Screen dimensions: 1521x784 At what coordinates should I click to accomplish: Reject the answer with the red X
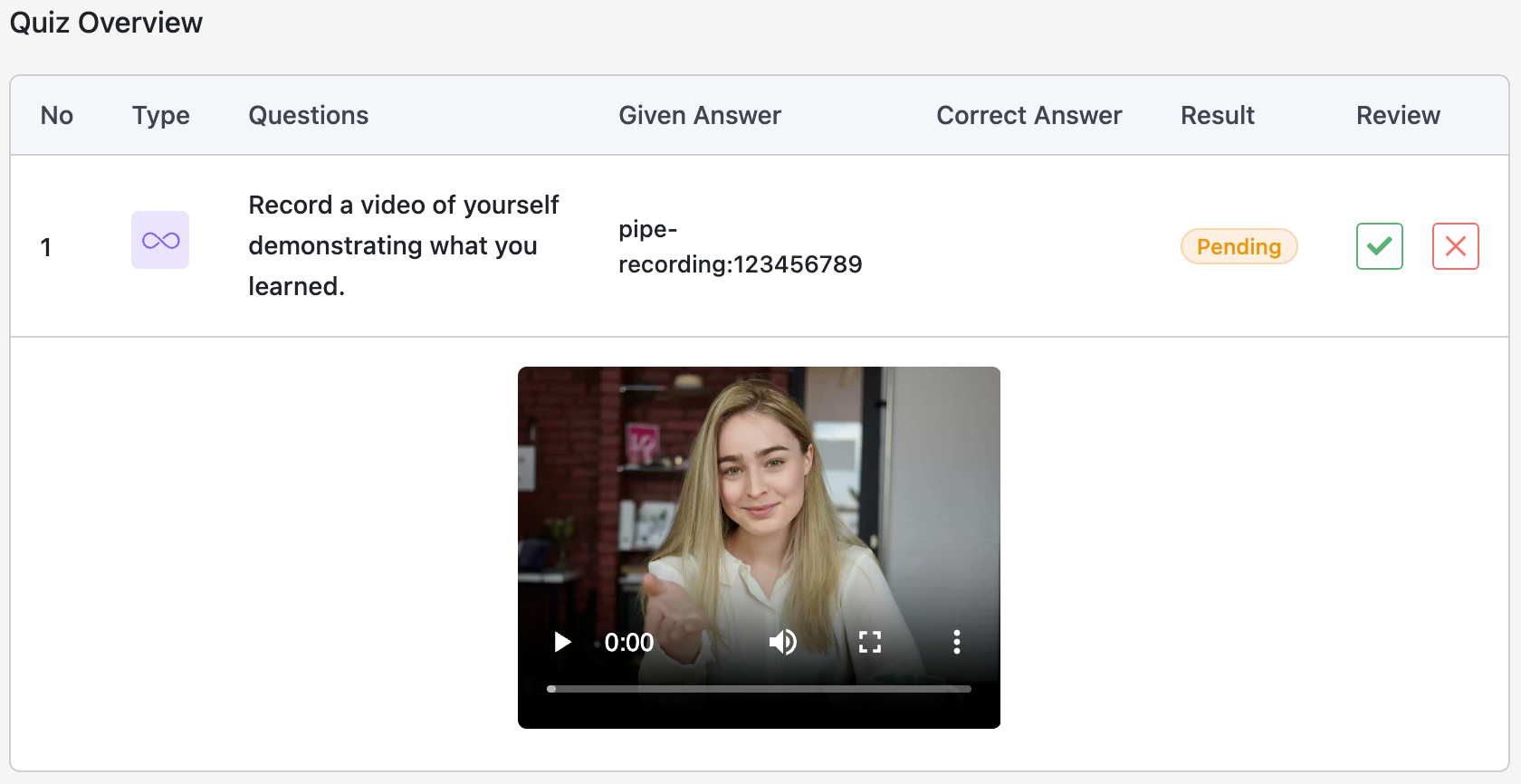(x=1455, y=246)
